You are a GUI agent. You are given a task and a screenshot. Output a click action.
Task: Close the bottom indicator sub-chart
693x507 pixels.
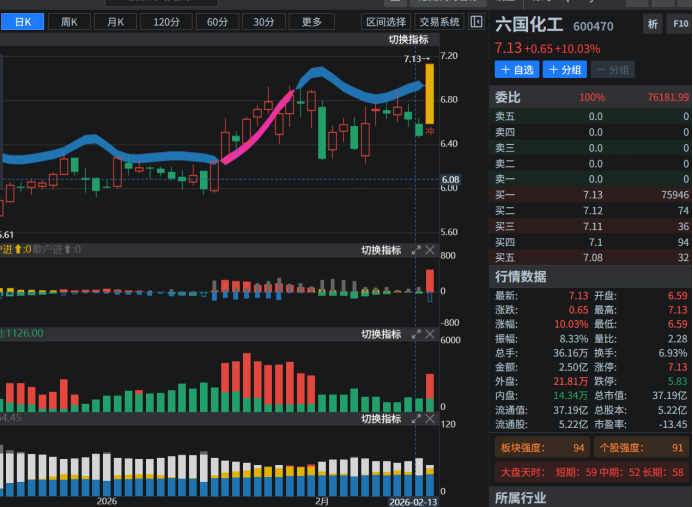pyautogui.click(x=431, y=418)
